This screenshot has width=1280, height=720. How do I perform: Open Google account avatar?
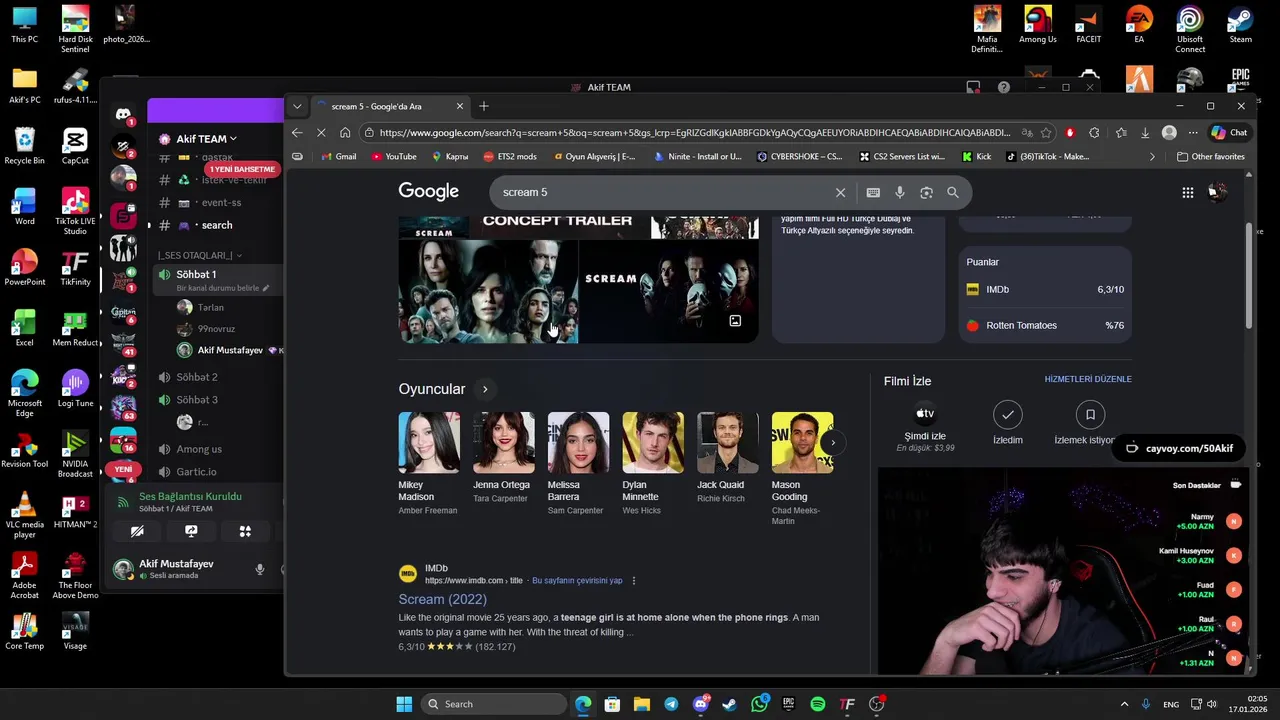tap(1217, 192)
